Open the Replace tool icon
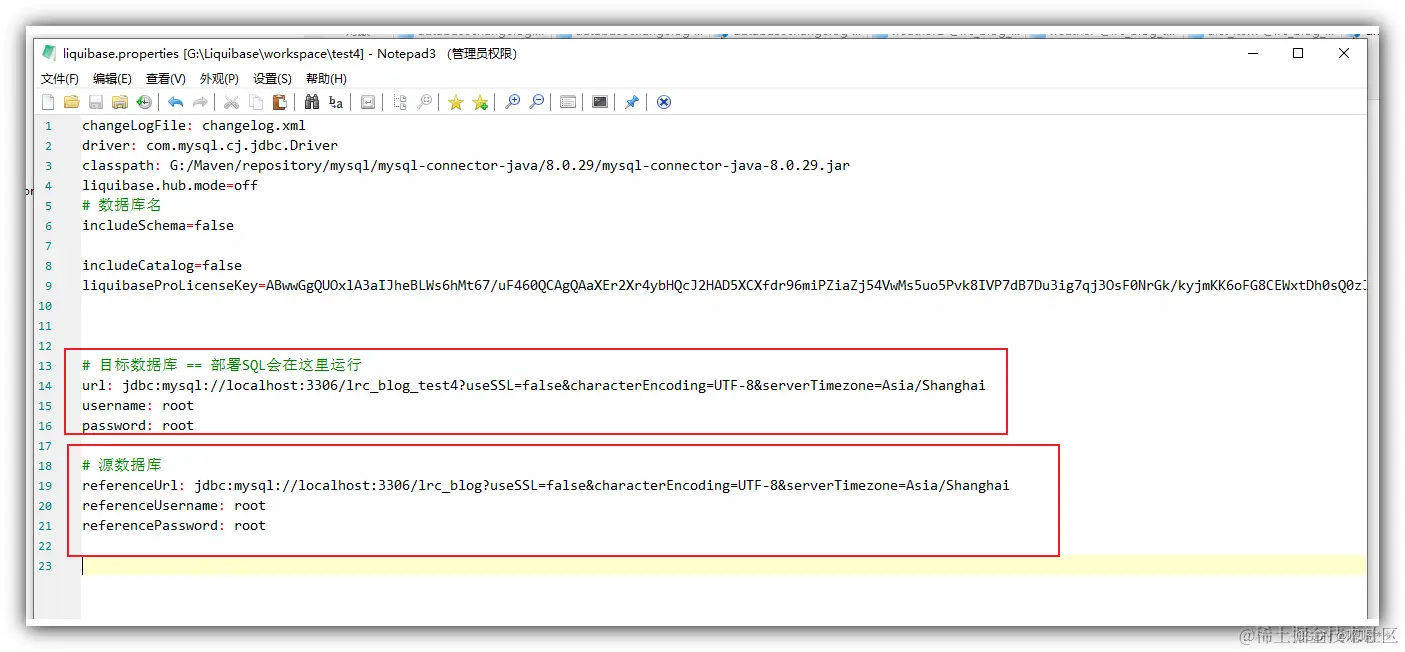This screenshot has height=652, width=1405. pos(336,102)
